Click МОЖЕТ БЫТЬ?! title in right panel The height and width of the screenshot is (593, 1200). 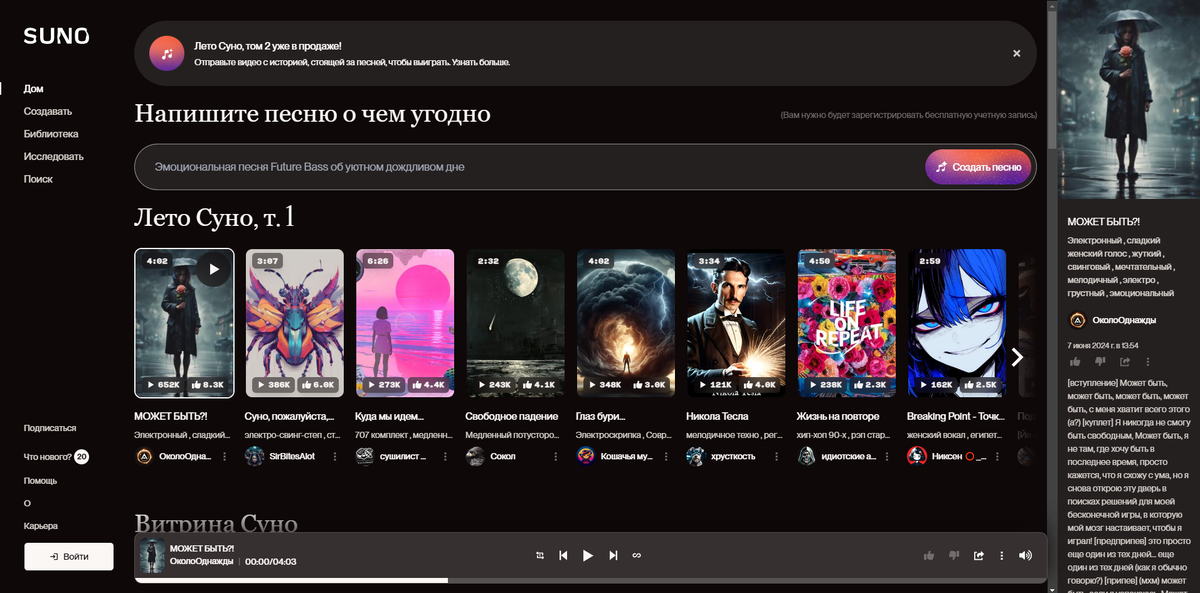coord(1103,222)
